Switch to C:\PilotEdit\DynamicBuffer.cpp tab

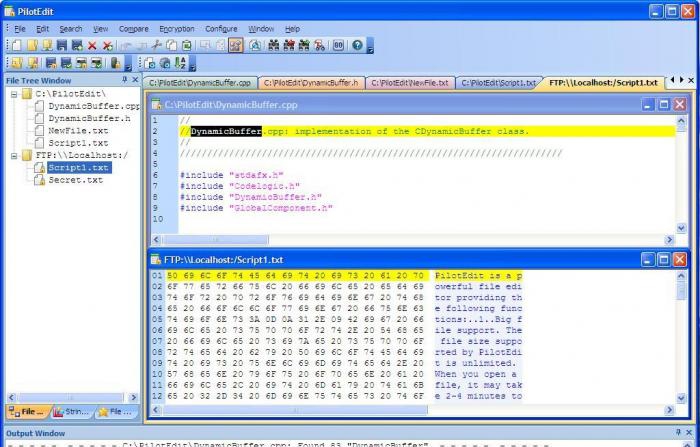(200, 83)
